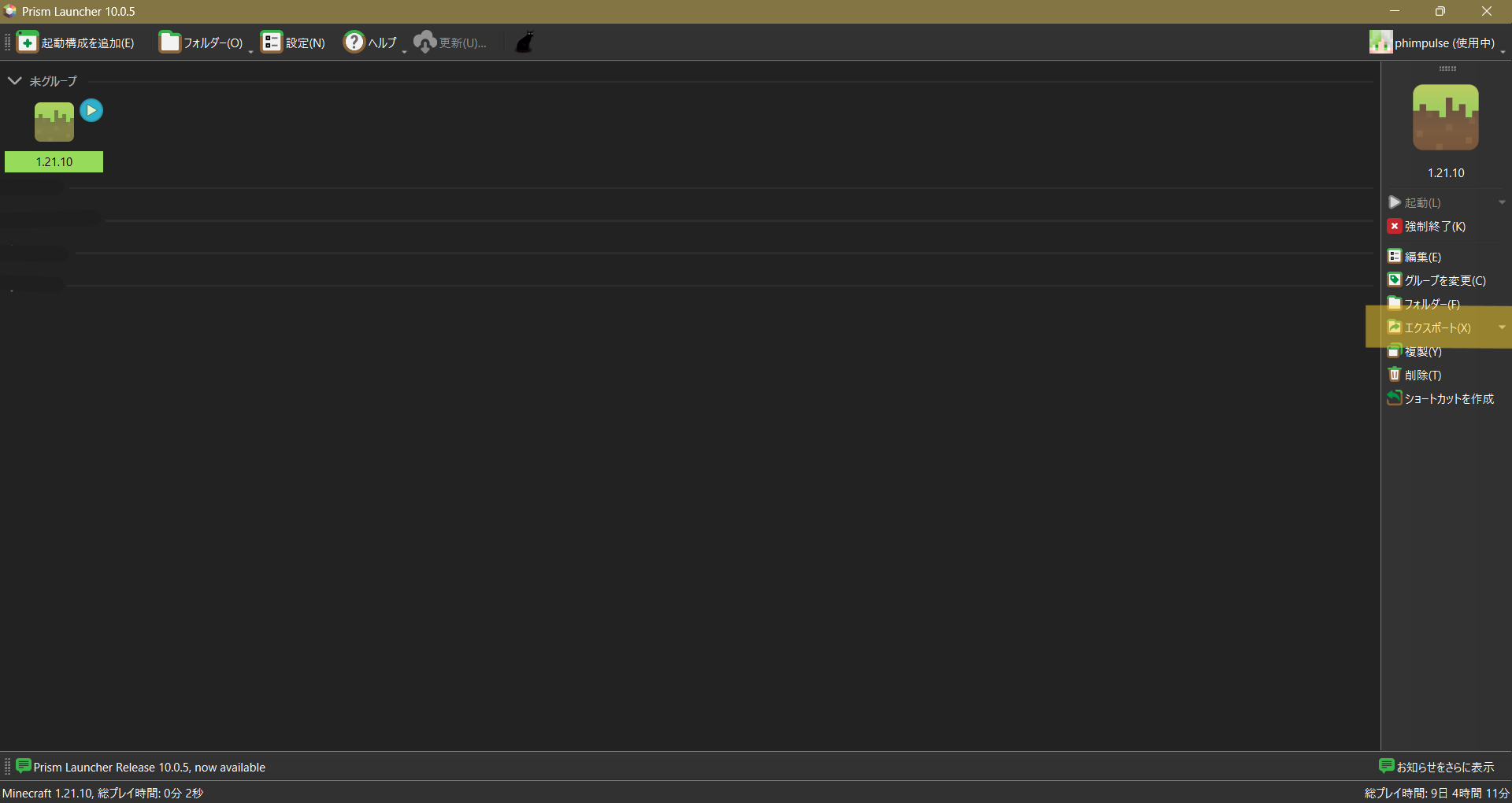Screen dimensions: 1512x803
Task: Open the フォルダー(O) toolbar folder icon
Action: click(169, 43)
